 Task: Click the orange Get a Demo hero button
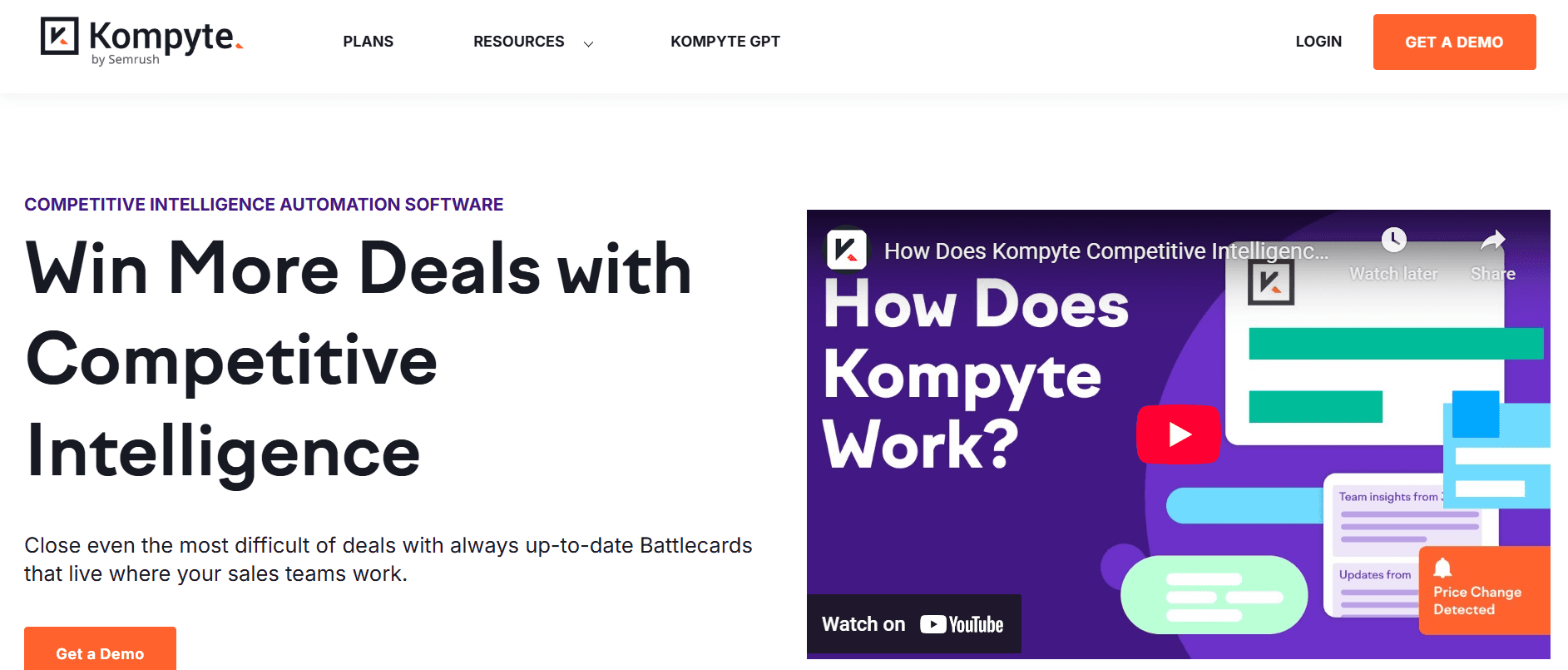click(x=100, y=649)
